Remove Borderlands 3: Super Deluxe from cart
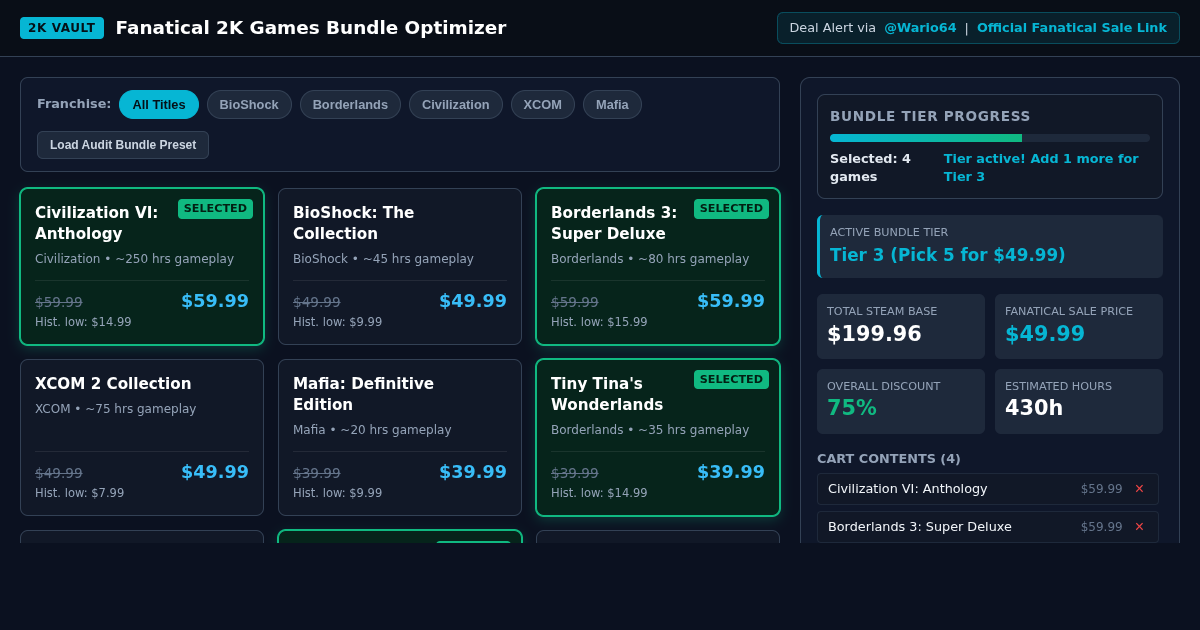Viewport: 1200px width, 630px height. pos(1139,527)
